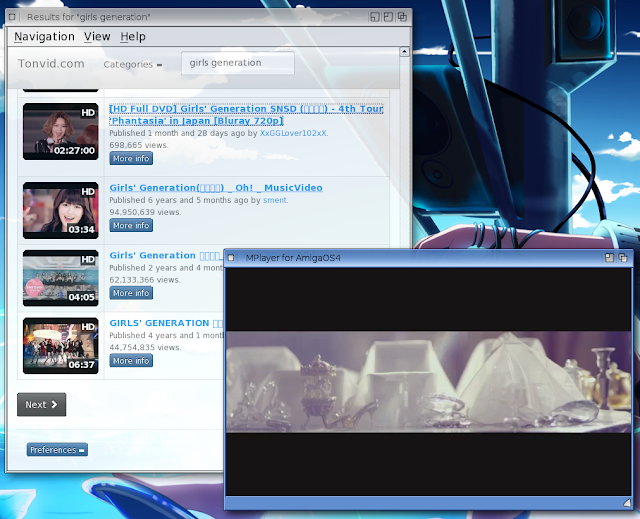The height and width of the screenshot is (519, 640).
Task: Click the '94,950,639 views.' text
Action: click(145, 212)
